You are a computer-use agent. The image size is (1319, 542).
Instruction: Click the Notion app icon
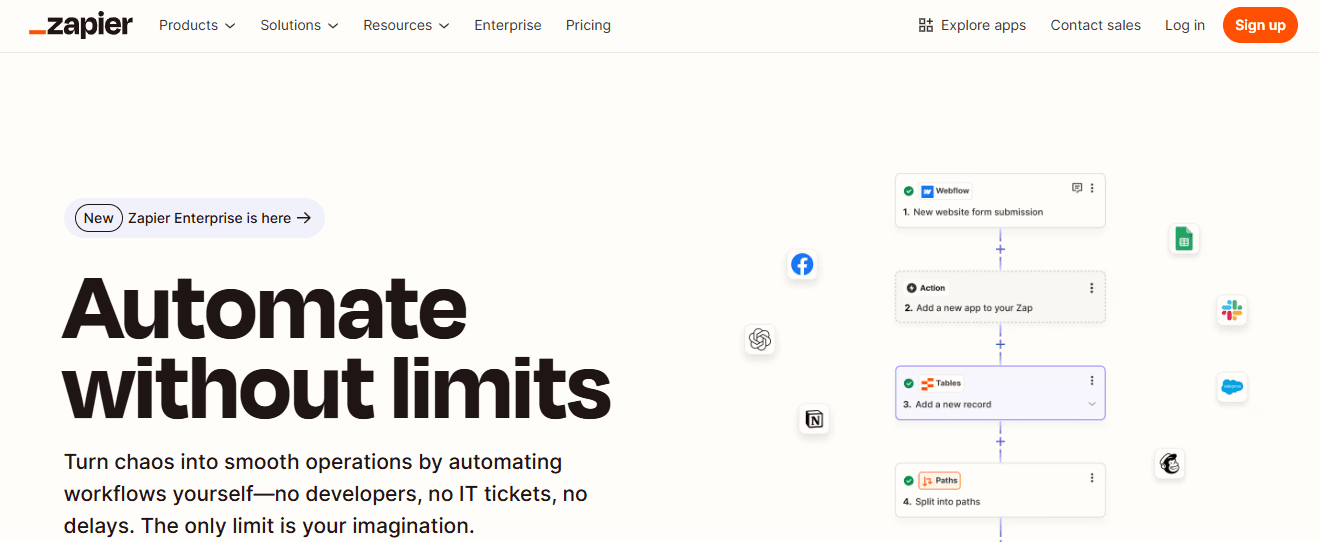[x=815, y=419]
